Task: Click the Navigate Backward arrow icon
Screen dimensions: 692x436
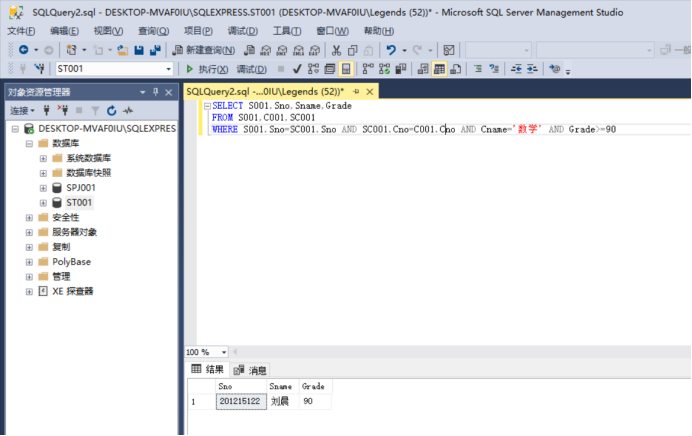Action: click(x=23, y=50)
